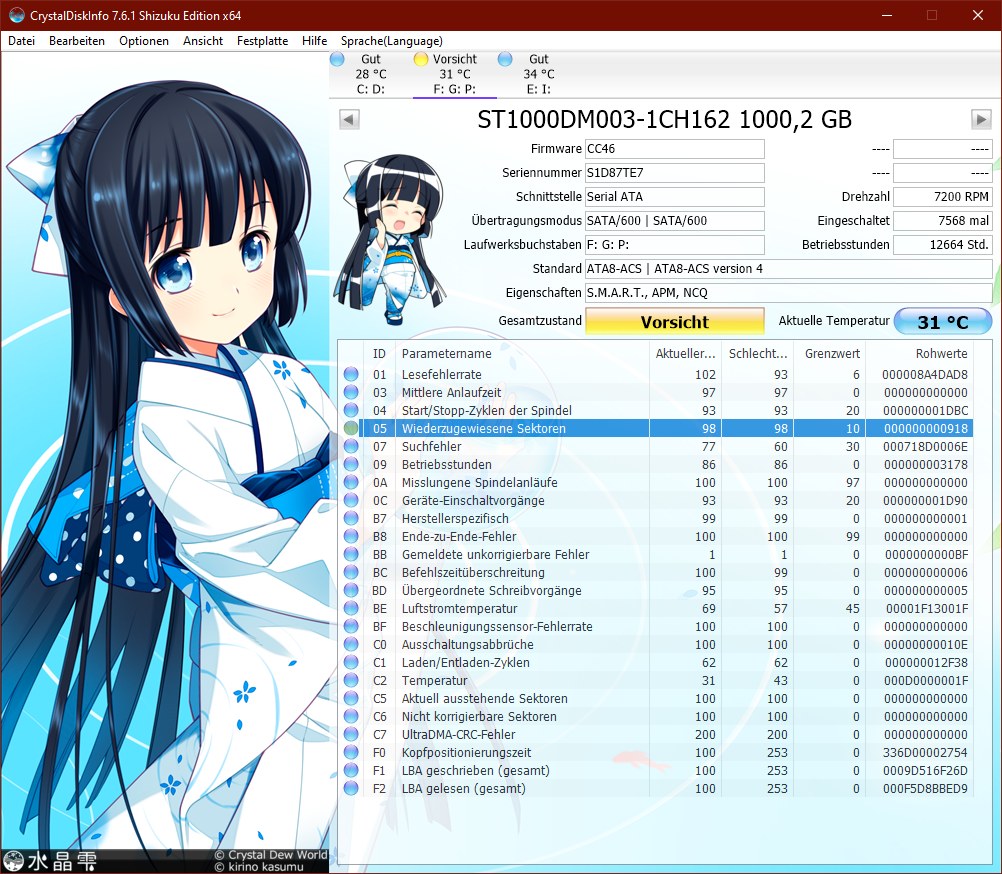Open the Ansicht menu
Screen dimensions: 1002x874
click(203, 41)
